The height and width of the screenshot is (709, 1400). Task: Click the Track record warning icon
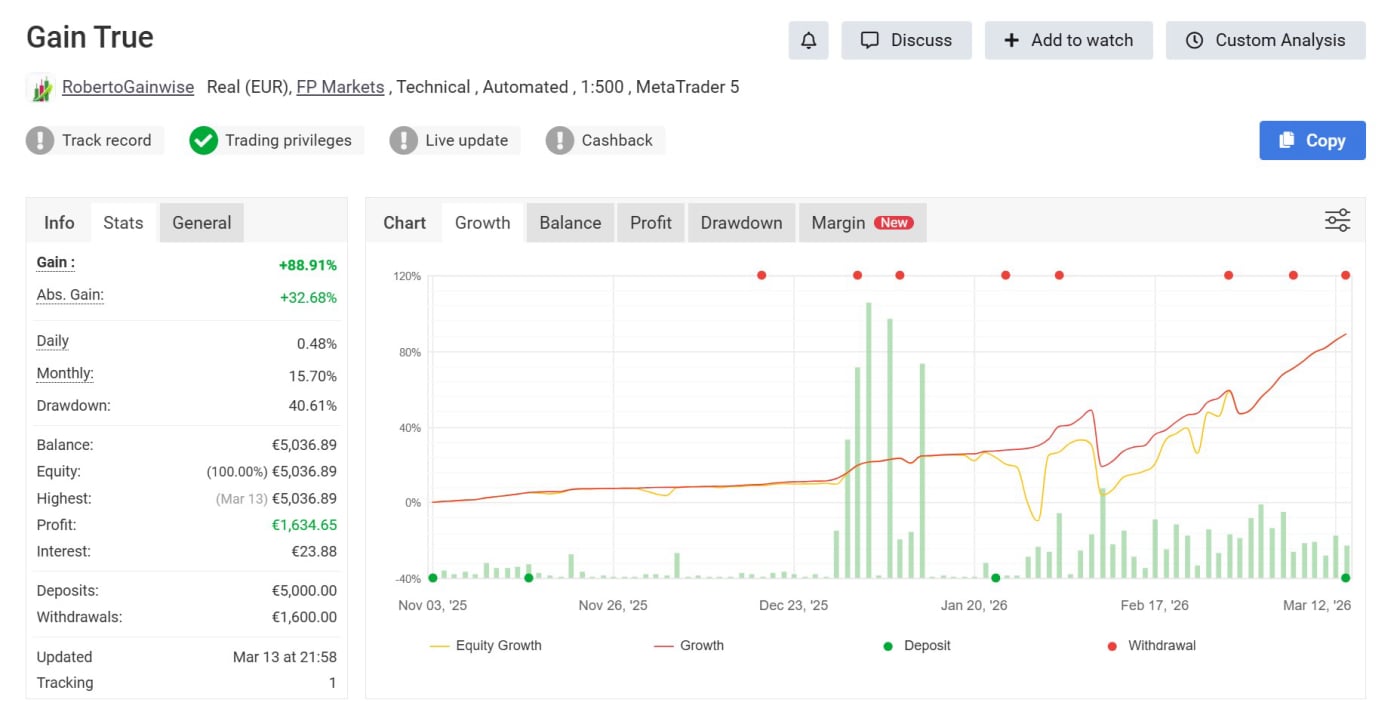tap(40, 140)
